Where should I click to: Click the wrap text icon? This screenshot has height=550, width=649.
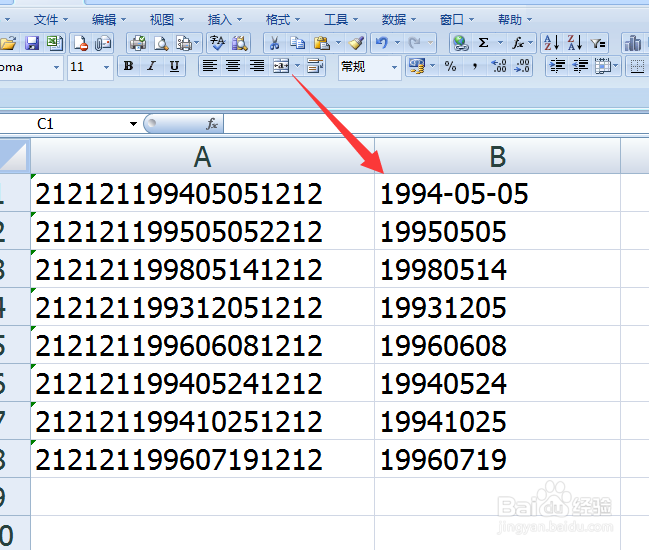[315, 66]
